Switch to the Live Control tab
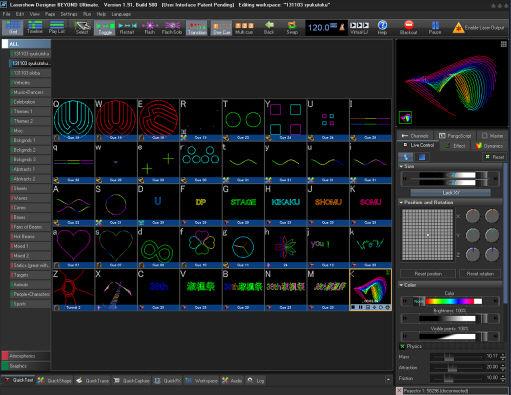This screenshot has height=395, width=511. 419,145
